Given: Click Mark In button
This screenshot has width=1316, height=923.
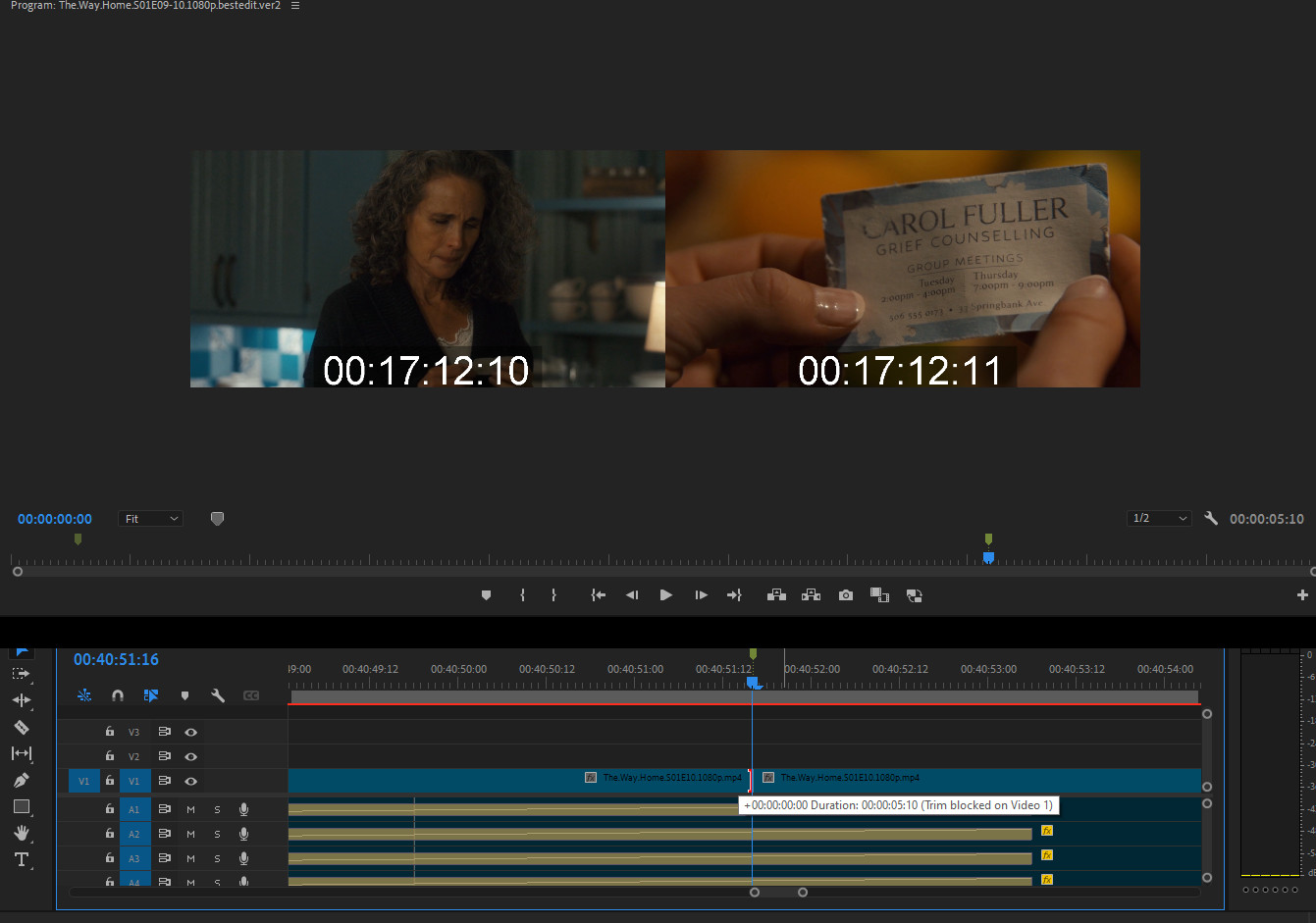Looking at the screenshot, I should (522, 595).
